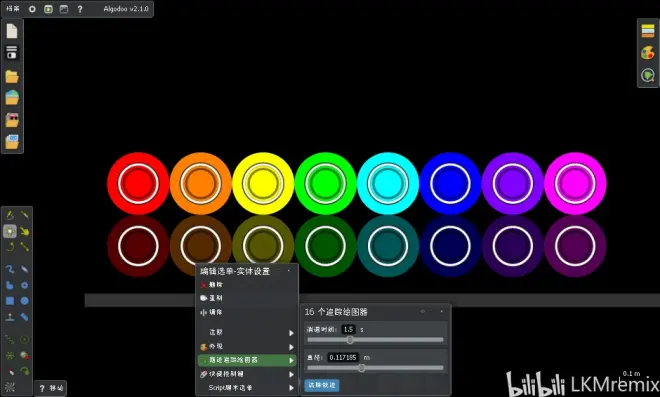The width and height of the screenshot is (660, 397).
Task: Click the move help button at bottom
Action: [x=51, y=388]
